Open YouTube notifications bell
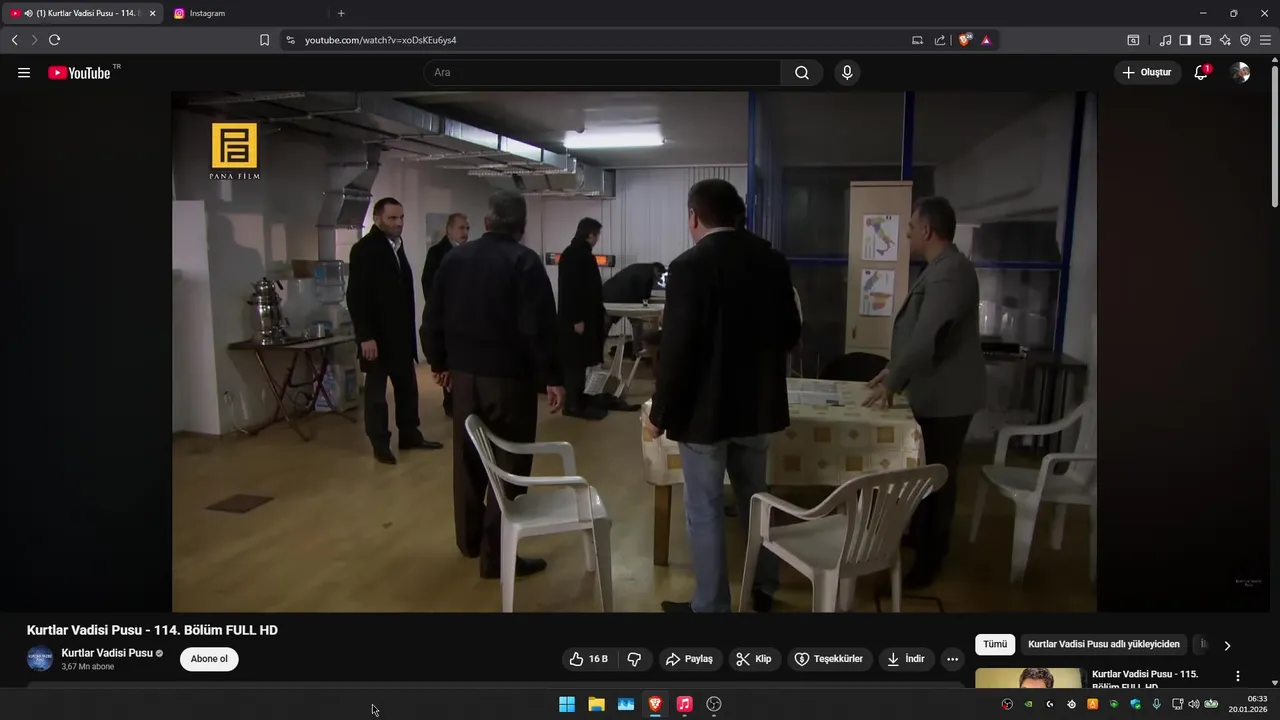The image size is (1280, 720). pyautogui.click(x=1201, y=73)
